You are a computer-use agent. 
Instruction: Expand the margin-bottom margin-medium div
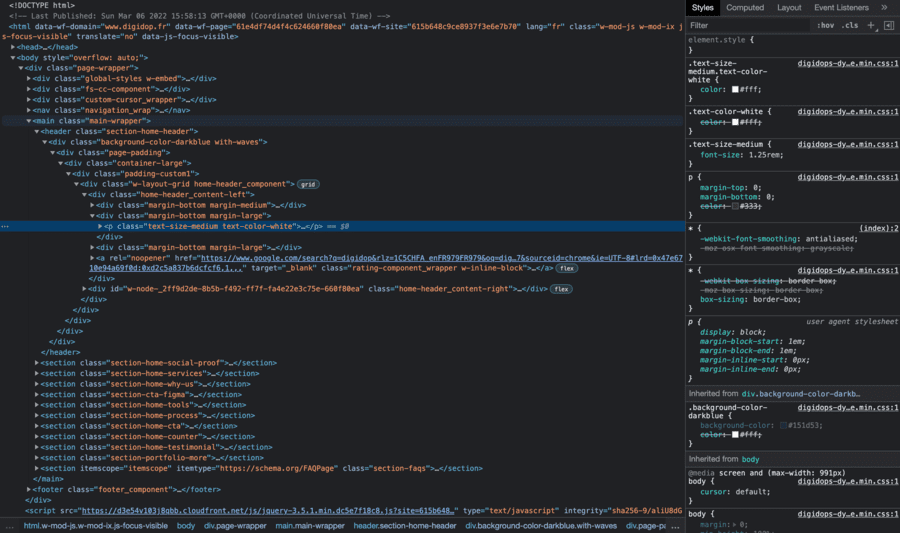pos(92,205)
